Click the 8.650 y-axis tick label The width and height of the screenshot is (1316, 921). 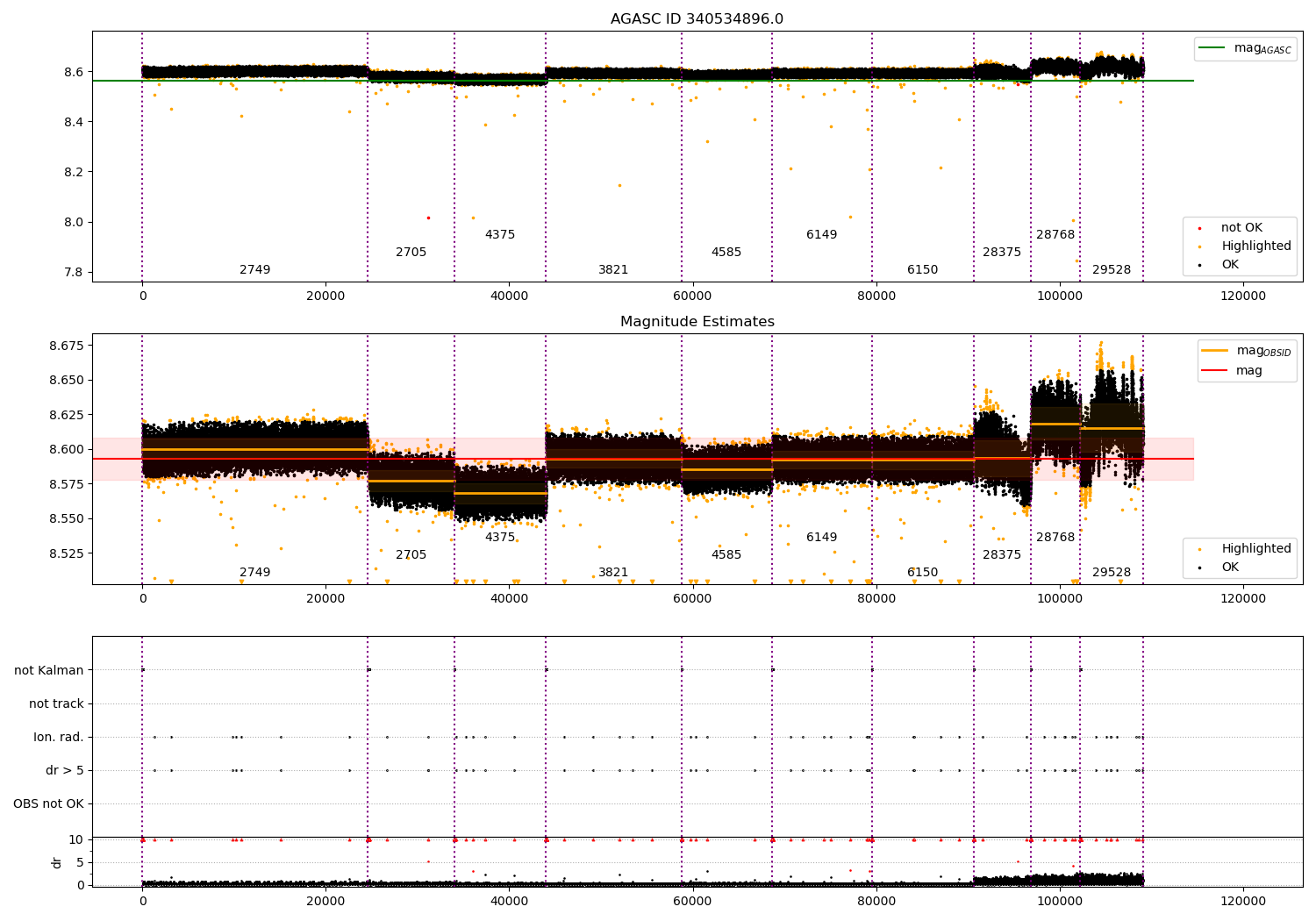(x=67, y=381)
